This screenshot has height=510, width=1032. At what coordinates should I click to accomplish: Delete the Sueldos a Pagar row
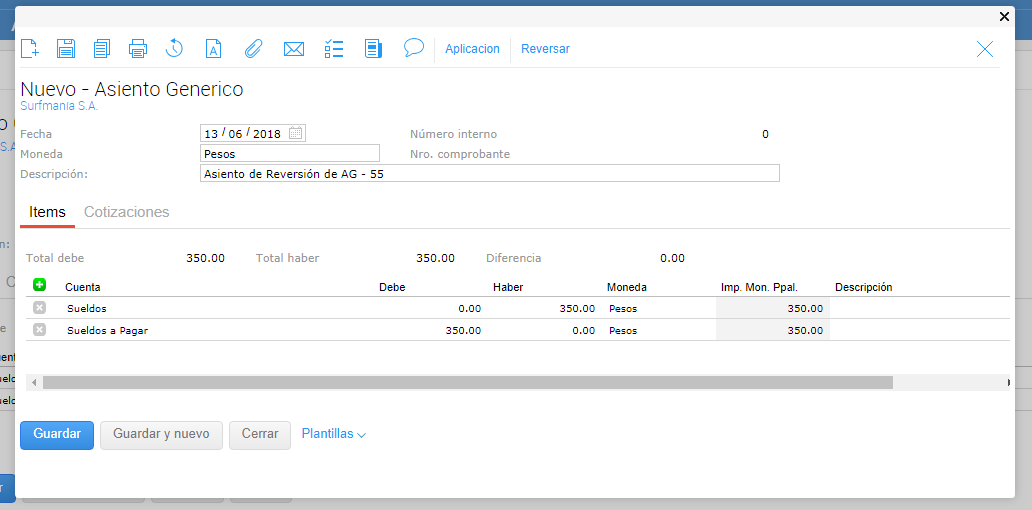click(39, 330)
